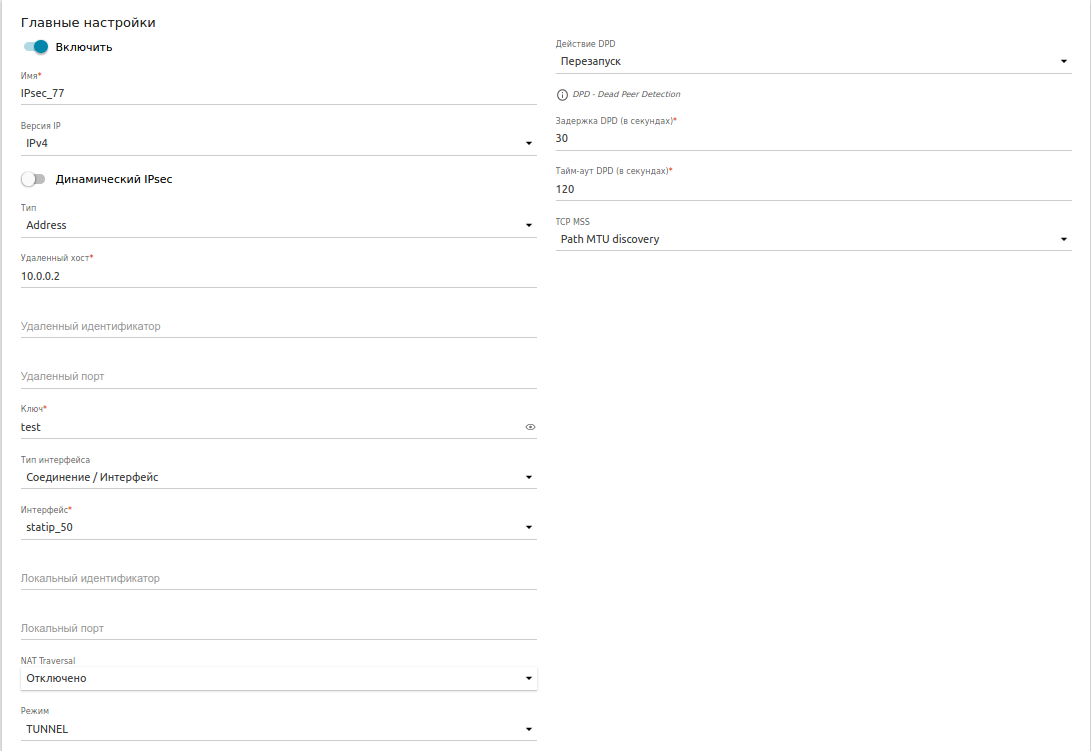Image resolution: width=1091 pixels, height=751 pixels.
Task: Focus the Удаленный идентификатор field
Action: click(278, 326)
